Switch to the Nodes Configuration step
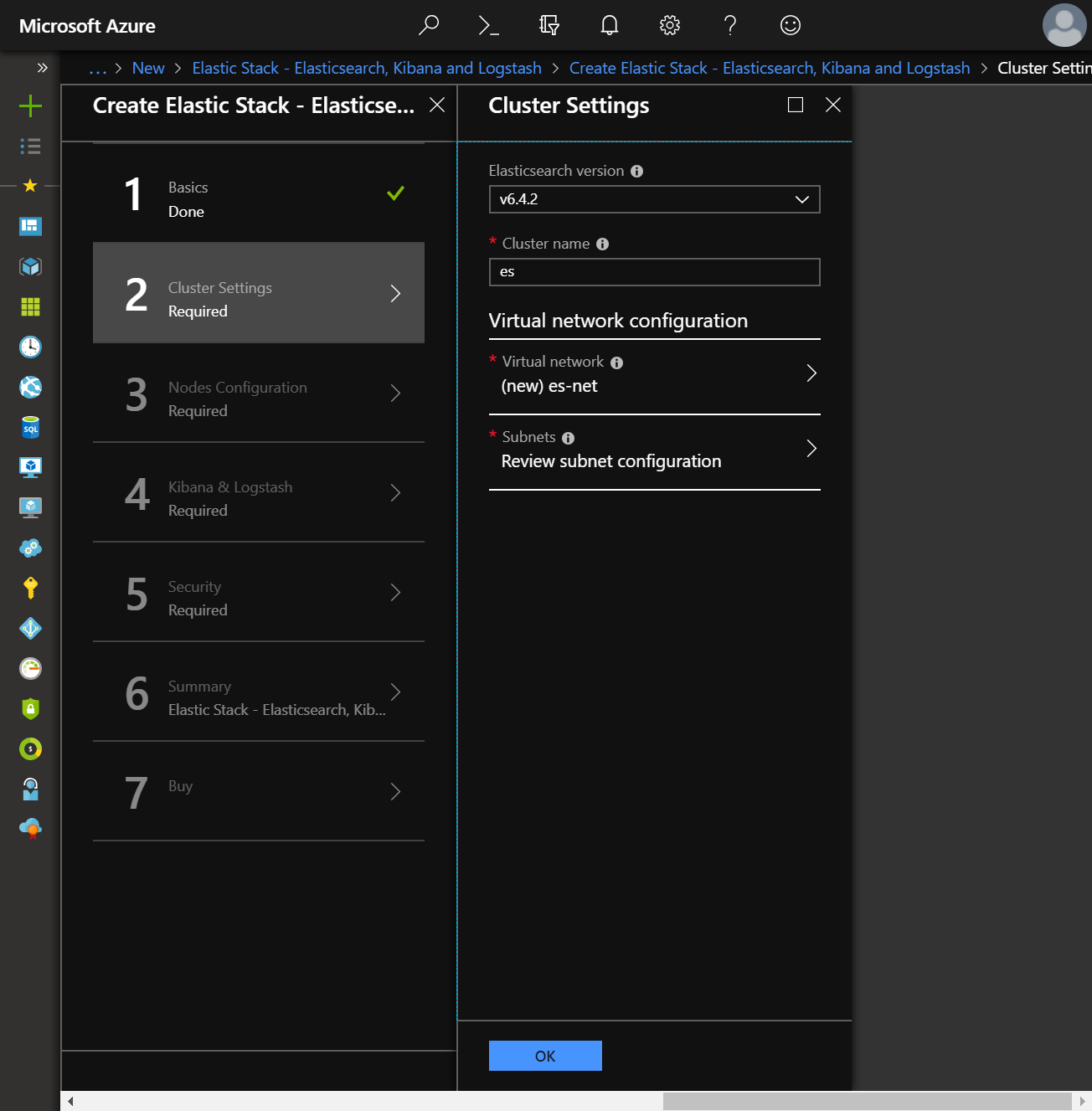The width and height of the screenshot is (1092, 1111). [259, 398]
